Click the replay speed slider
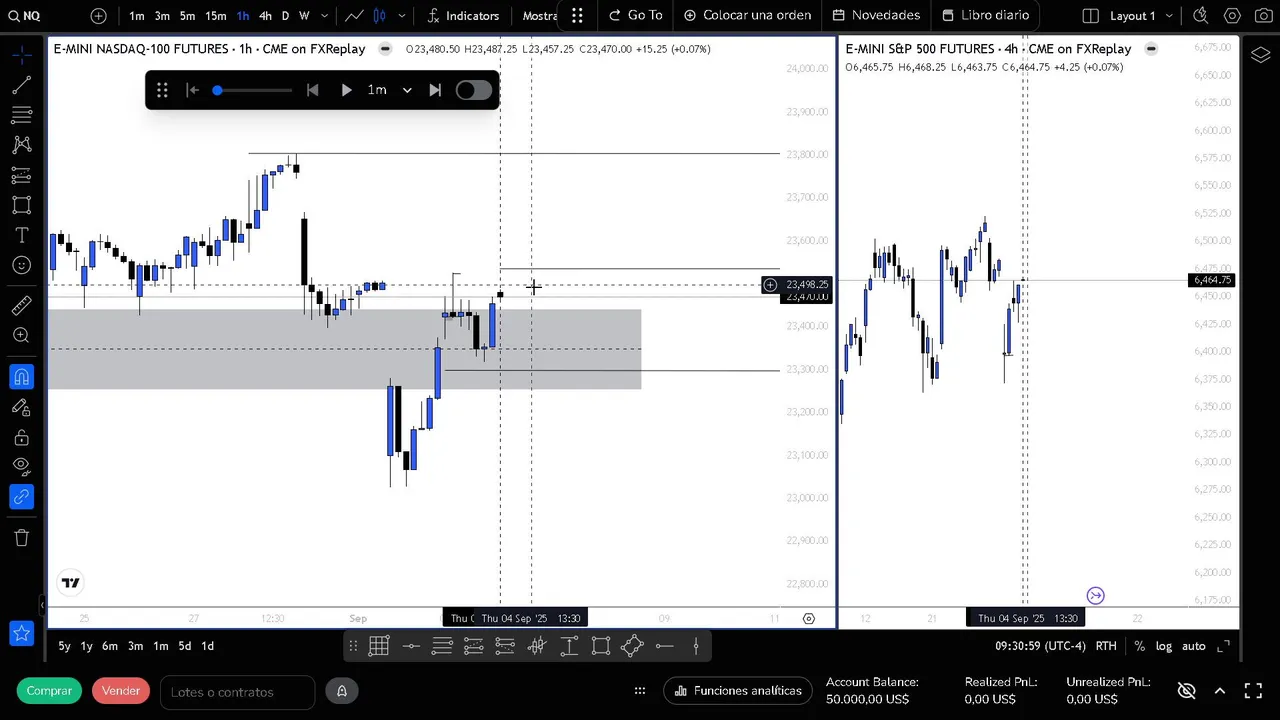Image resolution: width=1280 pixels, height=720 pixels. (253, 90)
